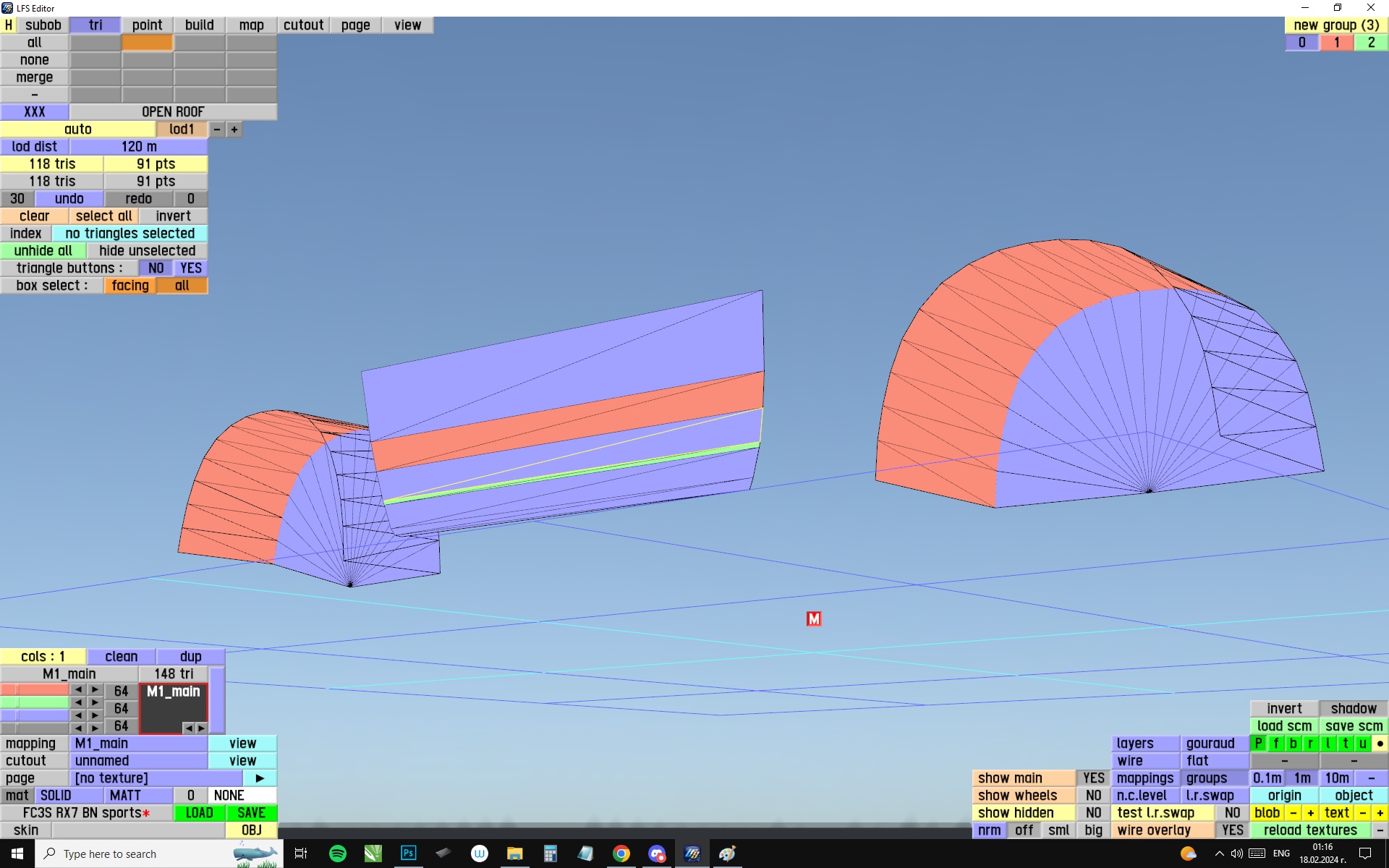Switch to the point mode tab
The image size is (1389, 868).
click(147, 25)
